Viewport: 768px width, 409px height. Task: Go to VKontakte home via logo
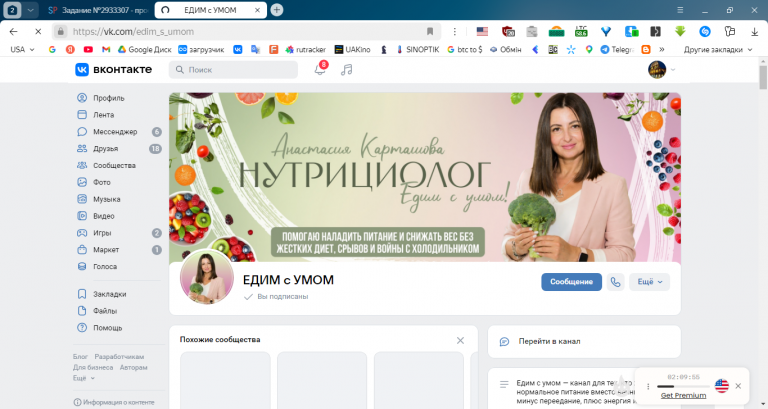pyautogui.click(x=114, y=70)
